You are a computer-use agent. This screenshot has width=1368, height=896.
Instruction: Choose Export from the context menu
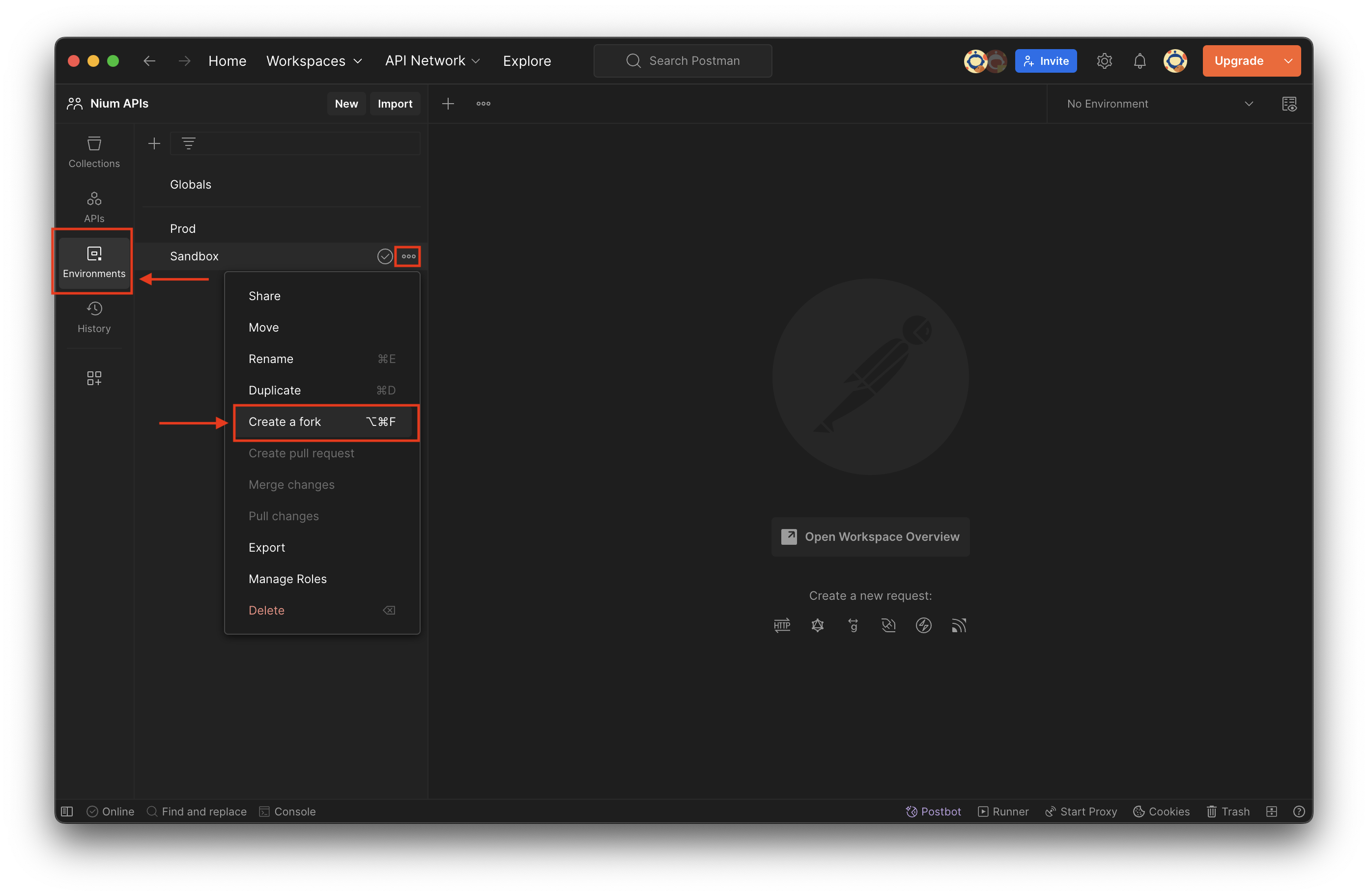[267, 548]
